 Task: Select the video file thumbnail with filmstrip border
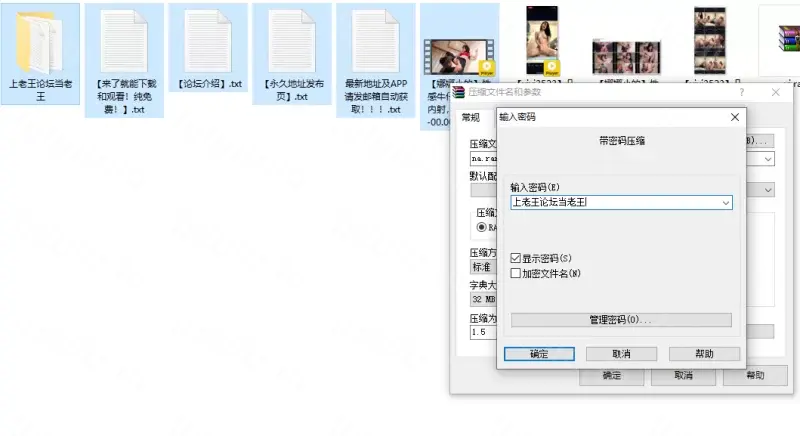(459, 57)
